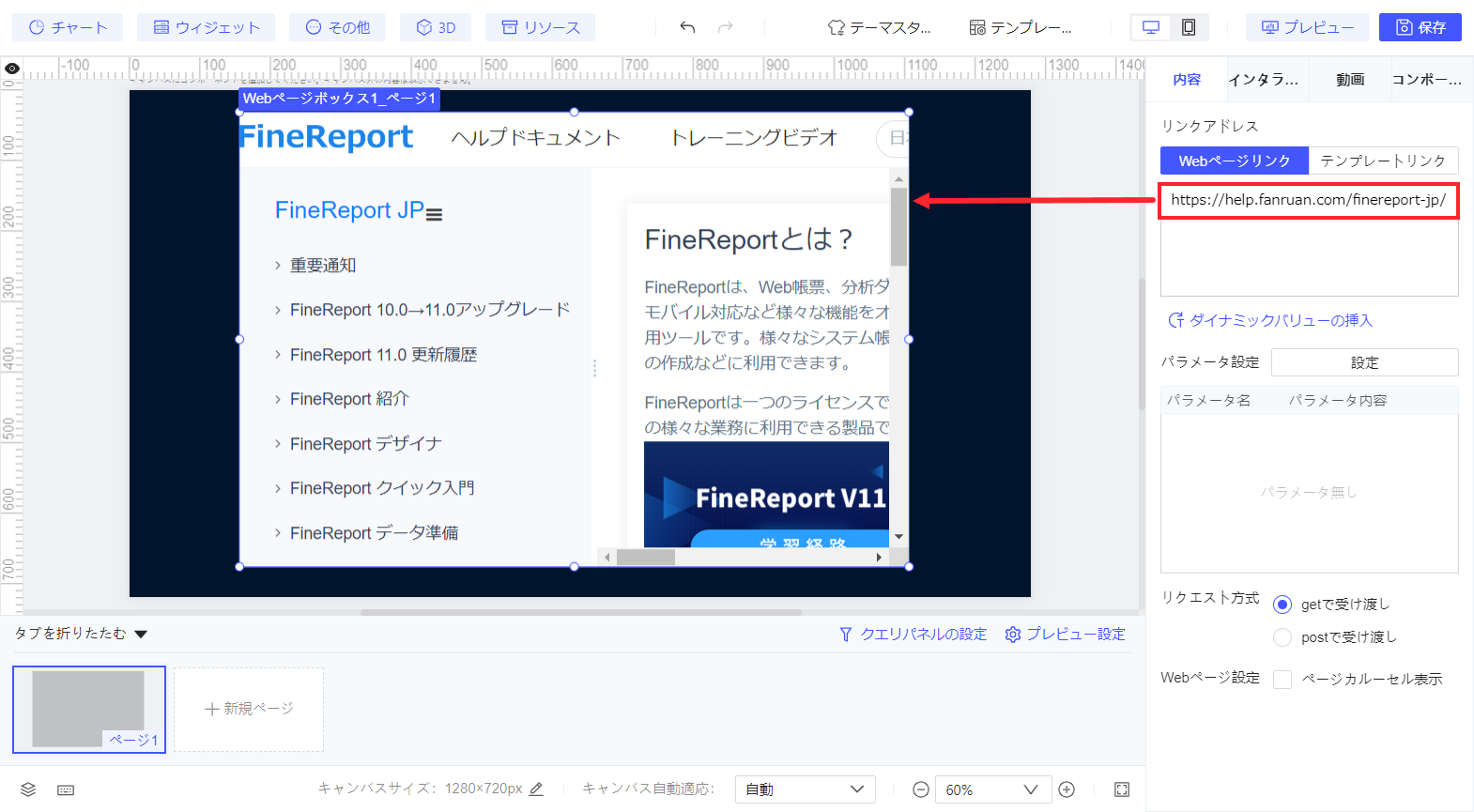Click the keyboard shortcuts icon
Image resolution: width=1474 pixels, height=812 pixels.
click(66, 790)
